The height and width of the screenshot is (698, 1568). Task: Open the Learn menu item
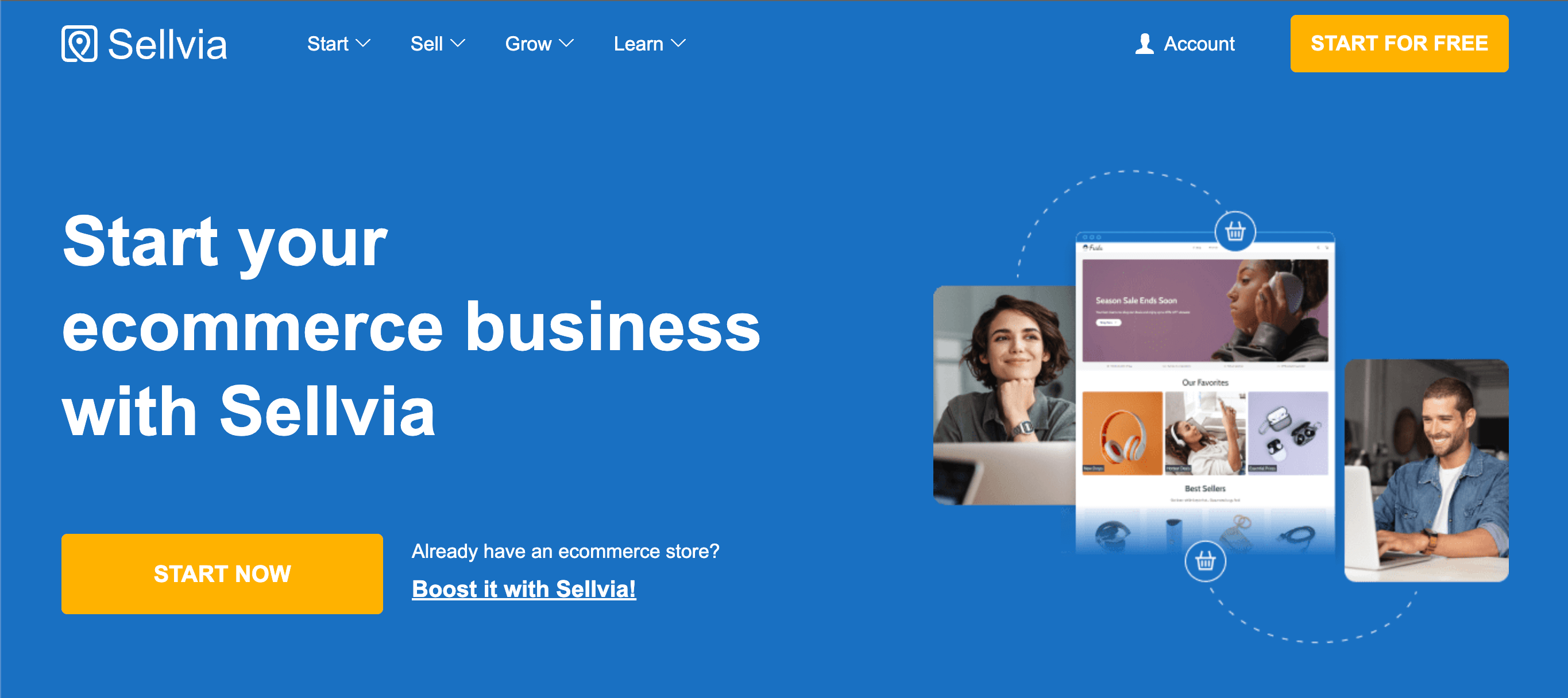coord(638,44)
